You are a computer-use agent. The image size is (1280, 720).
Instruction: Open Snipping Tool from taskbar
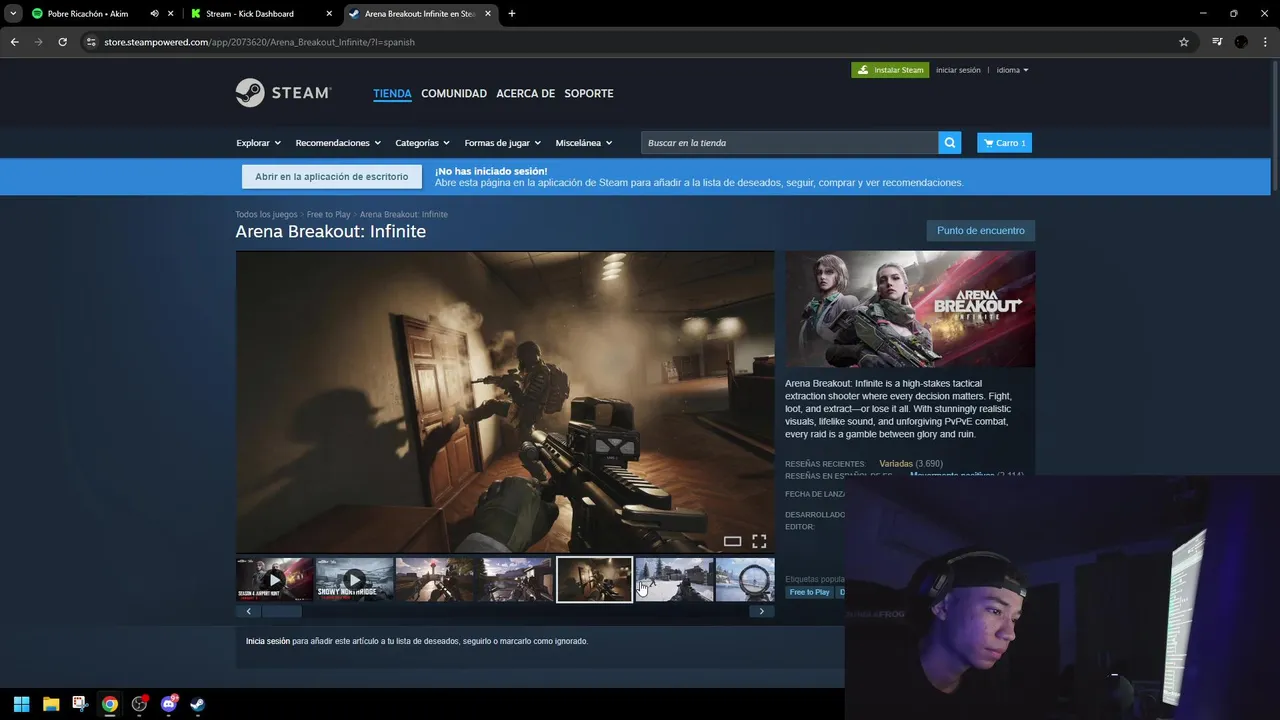click(x=80, y=704)
